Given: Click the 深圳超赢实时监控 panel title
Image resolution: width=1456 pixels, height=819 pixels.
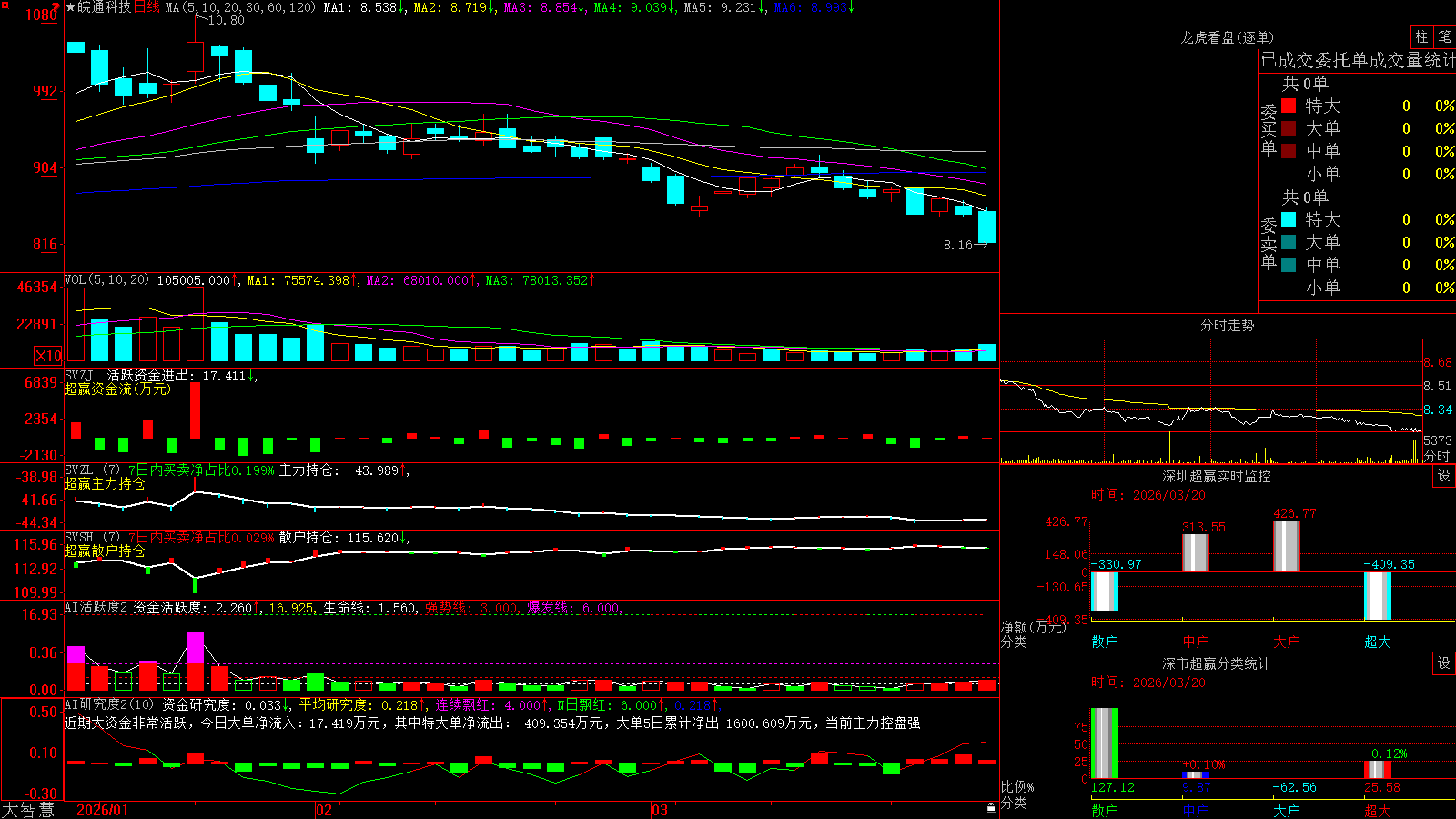Looking at the screenshot, I should click(1216, 476).
